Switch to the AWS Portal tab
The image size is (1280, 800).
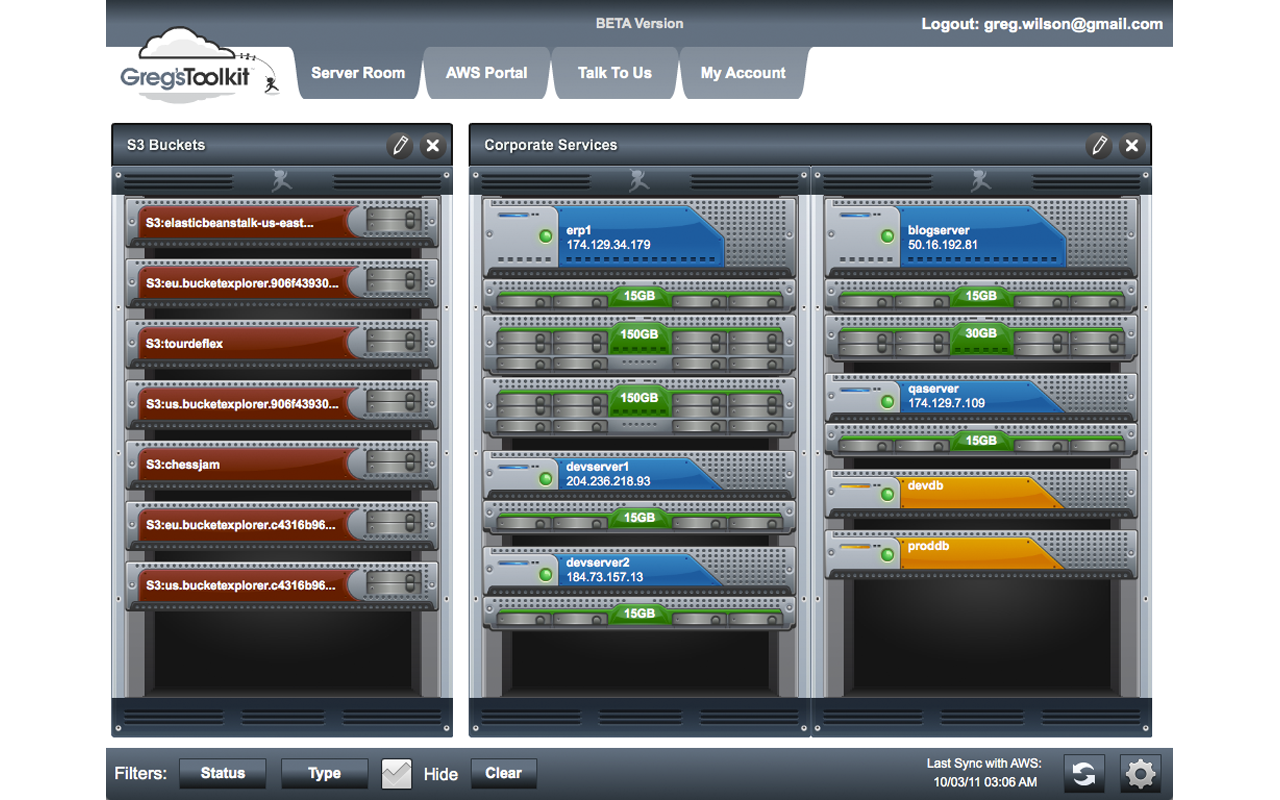[x=486, y=73]
